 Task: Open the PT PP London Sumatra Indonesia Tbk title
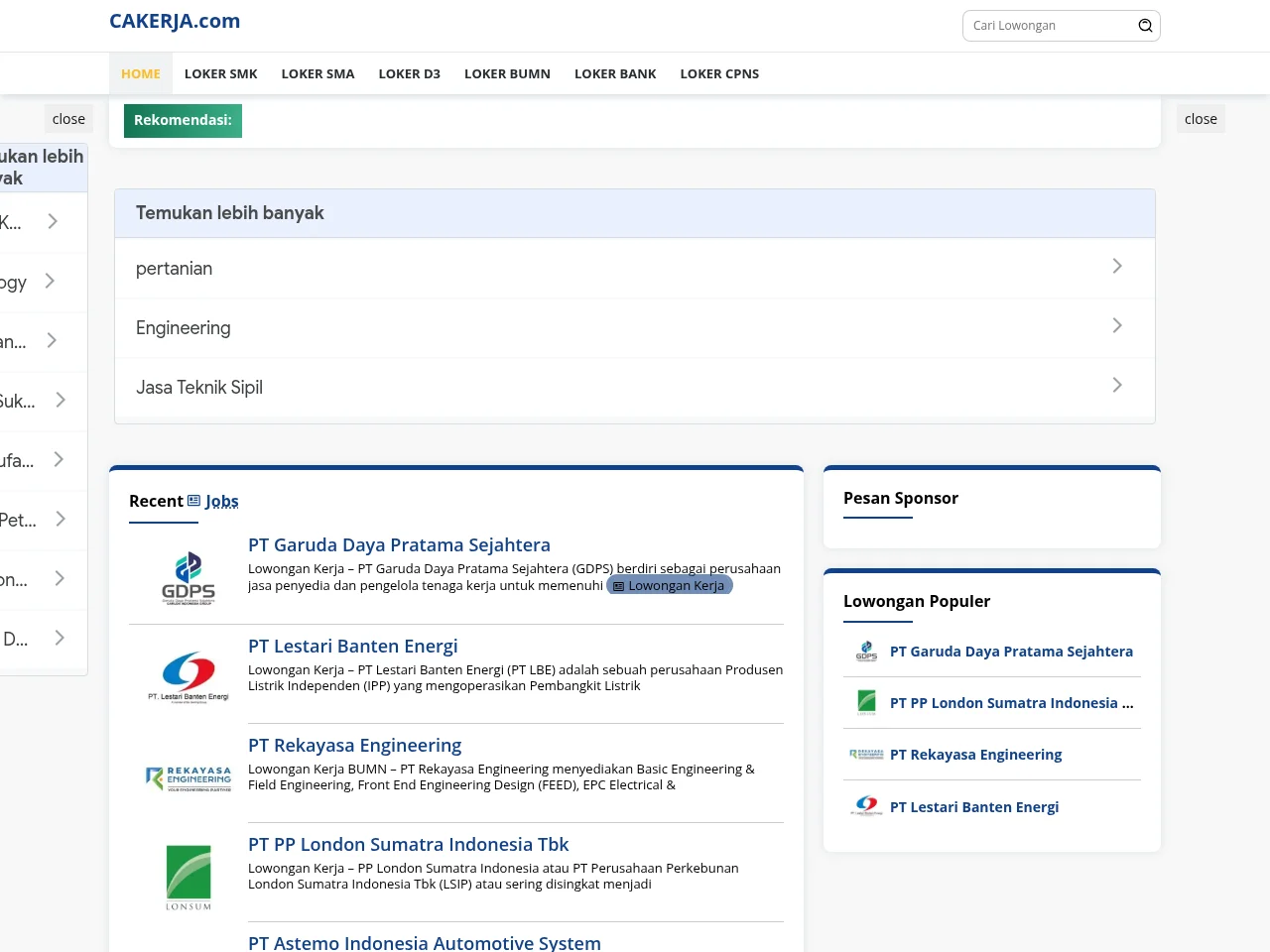[409, 844]
